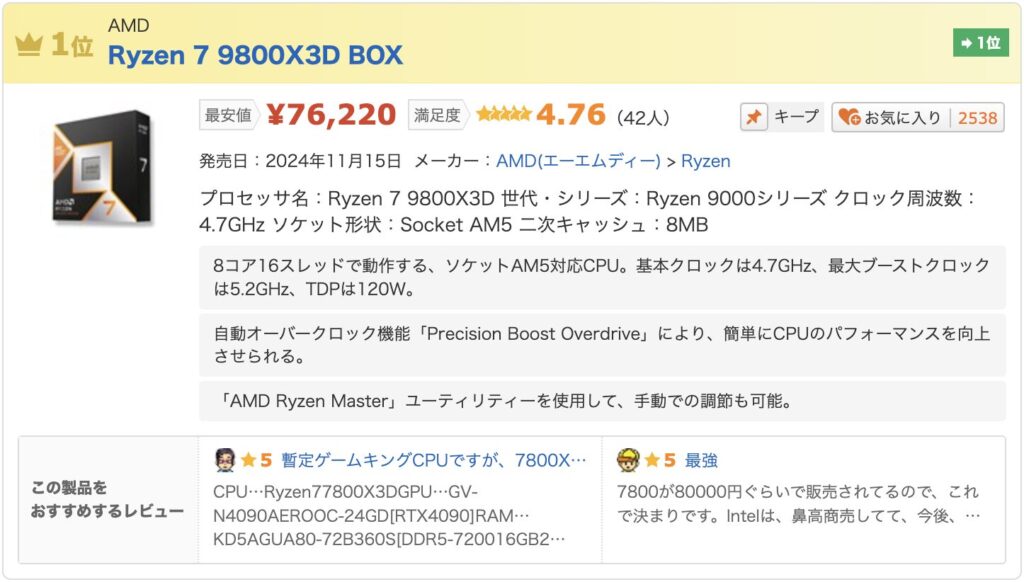This screenshot has width=1024, height=582.
Task: Open the 暫定ゲームキングCPU review title
Action: [434, 461]
